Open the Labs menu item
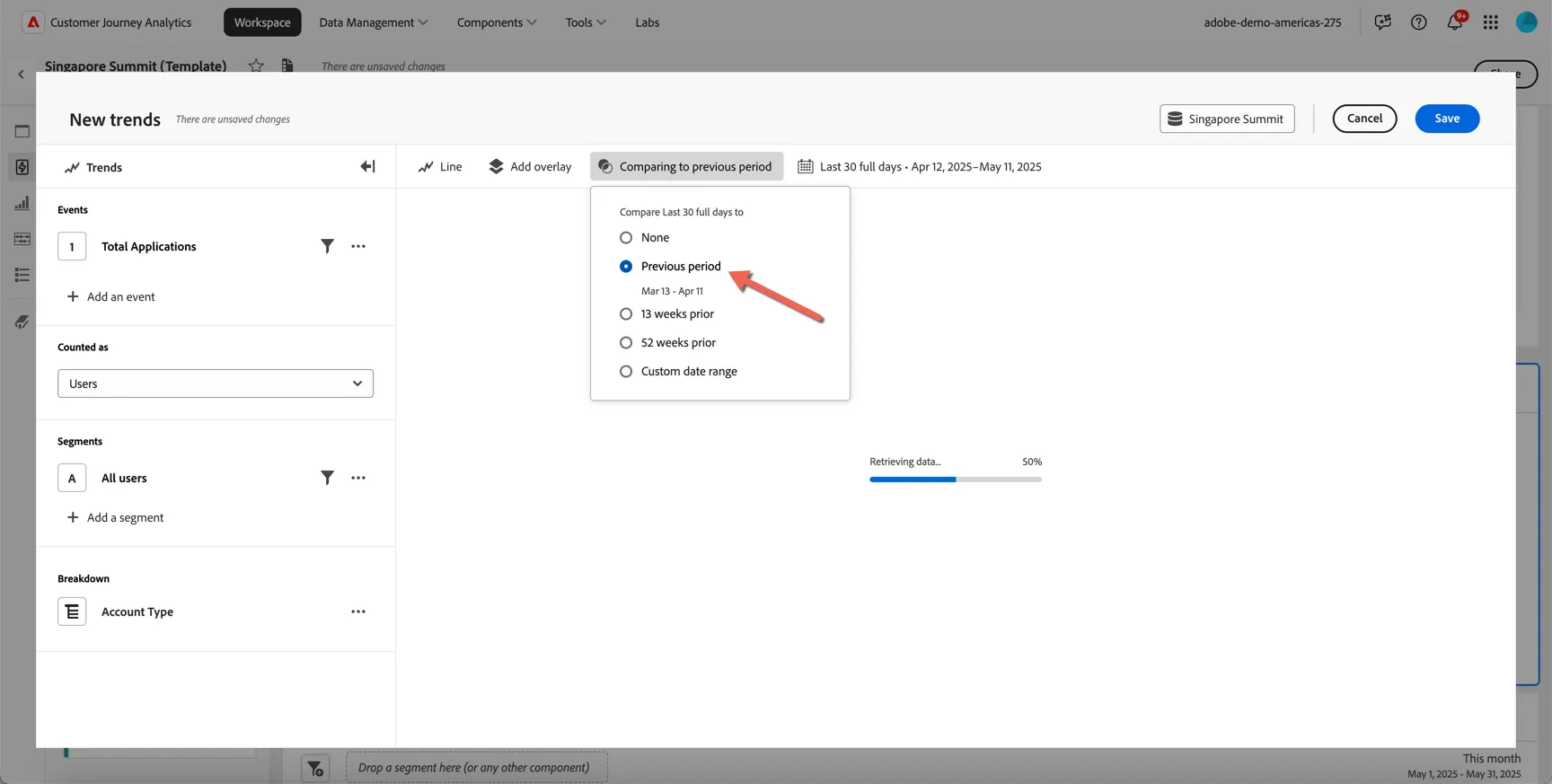1552x784 pixels. click(x=648, y=22)
